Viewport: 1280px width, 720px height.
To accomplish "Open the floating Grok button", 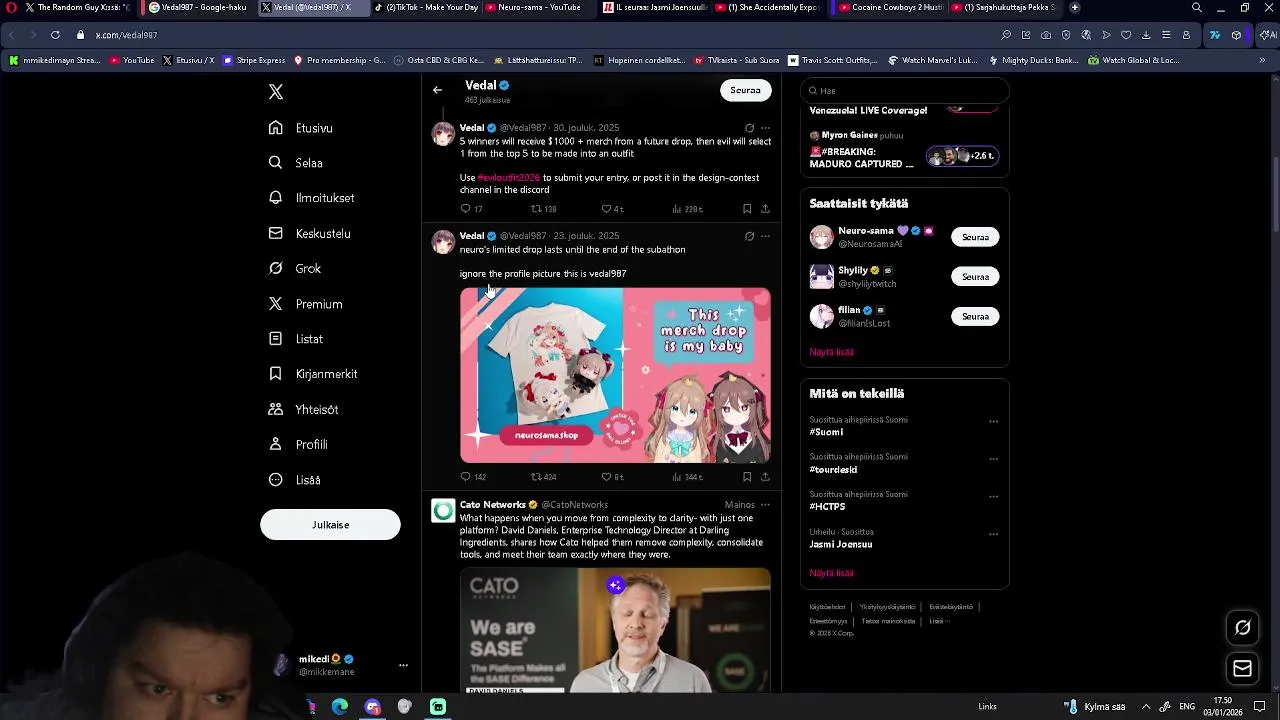I will 1242,628.
